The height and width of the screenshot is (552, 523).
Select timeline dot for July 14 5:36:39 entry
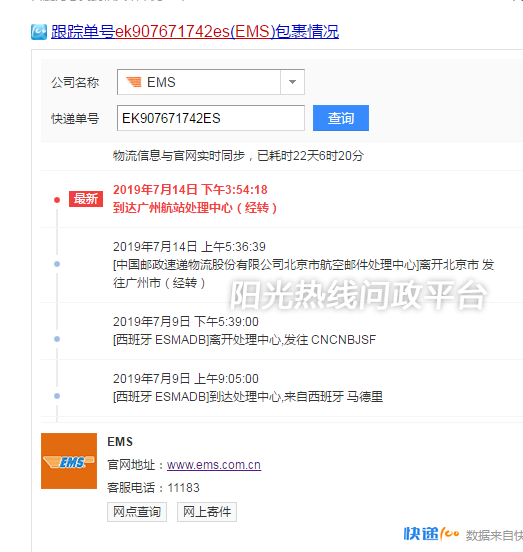[57, 264]
